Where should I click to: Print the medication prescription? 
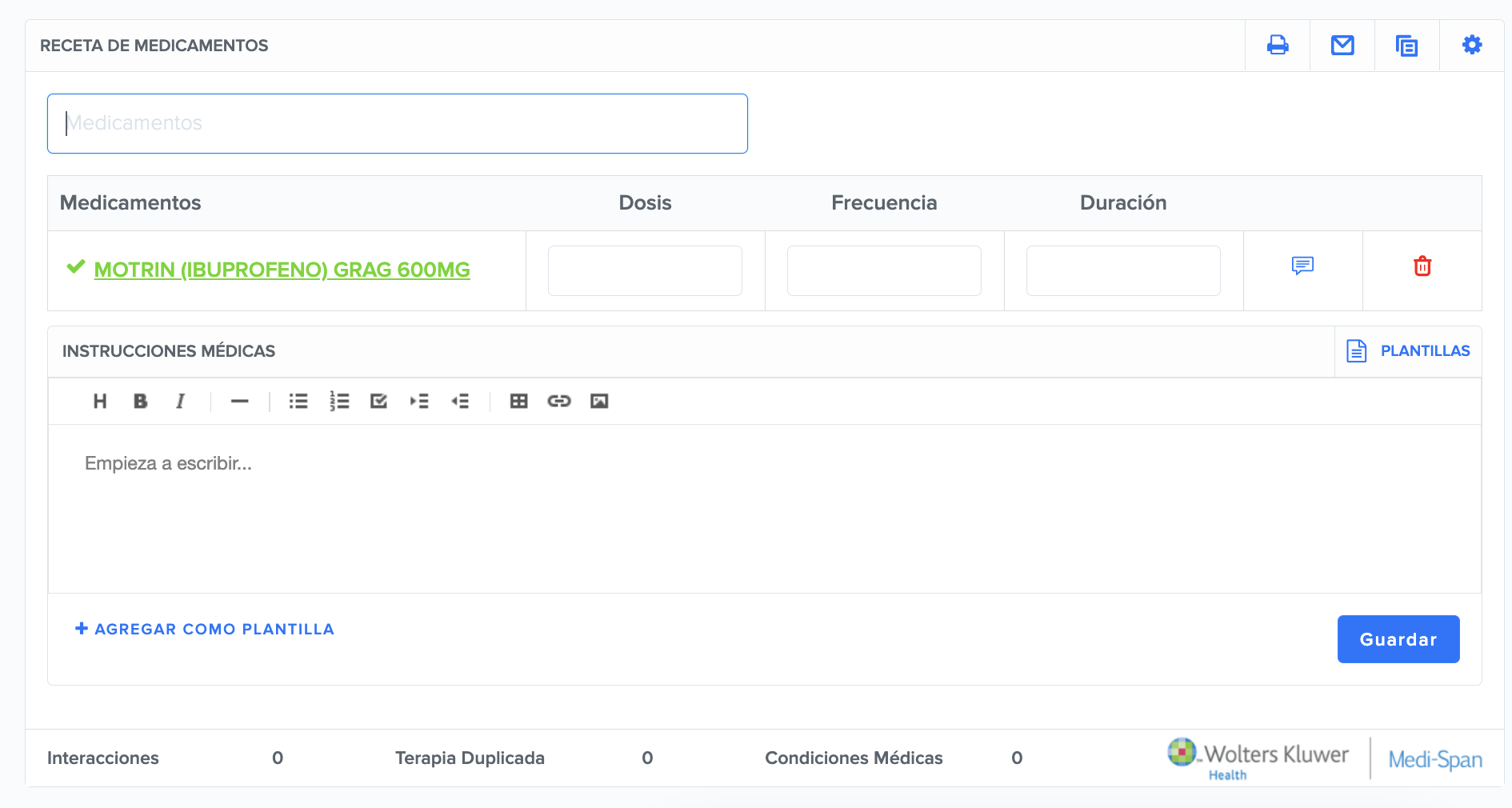click(1278, 45)
